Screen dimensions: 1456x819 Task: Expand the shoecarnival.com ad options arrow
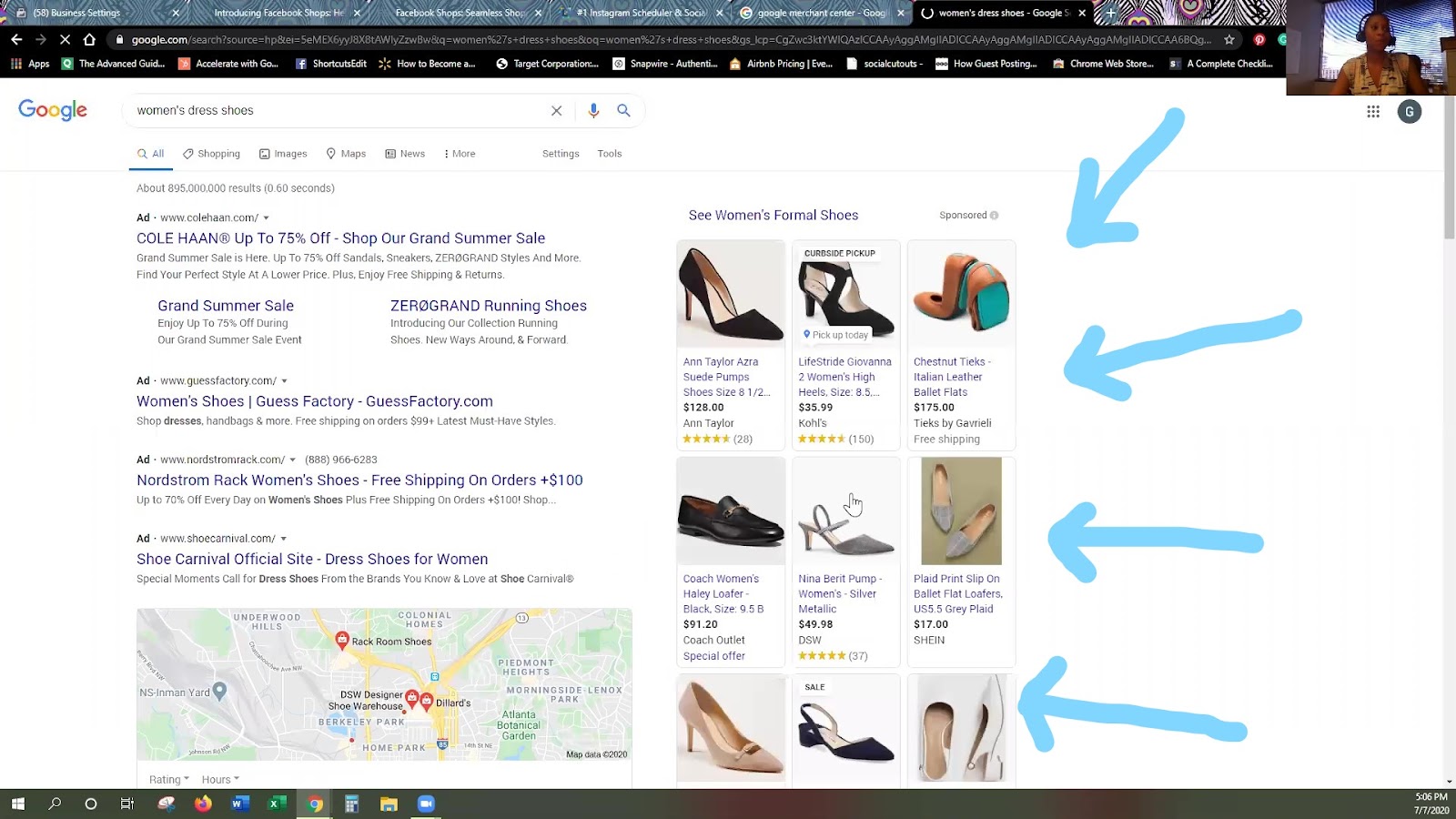coord(283,539)
